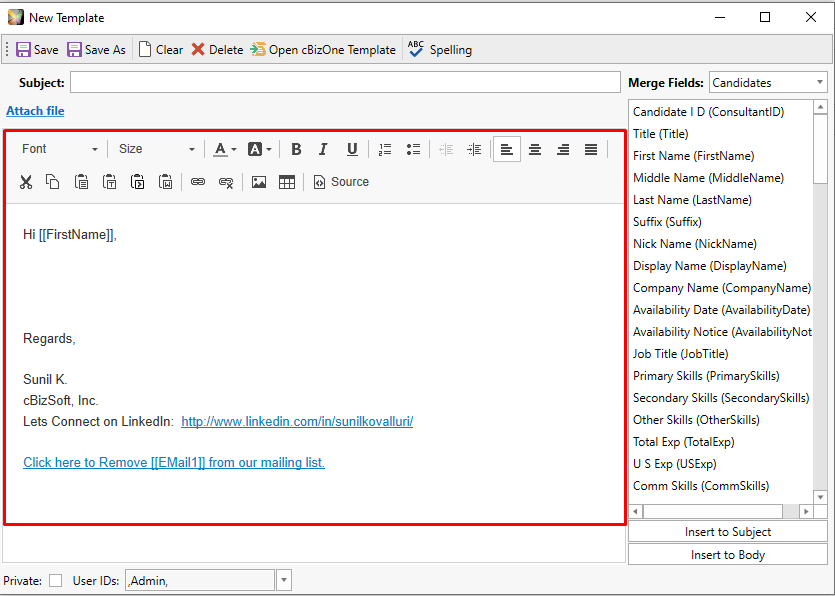Screen dimensions: 835x596
Task: Select Middle Name (MiddleName) merge field
Action: pos(708,178)
